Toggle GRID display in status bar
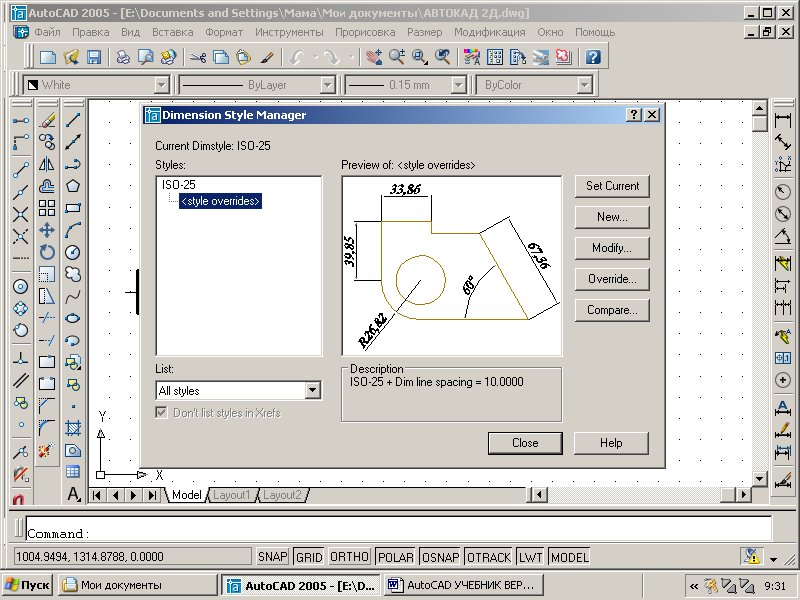 point(309,557)
